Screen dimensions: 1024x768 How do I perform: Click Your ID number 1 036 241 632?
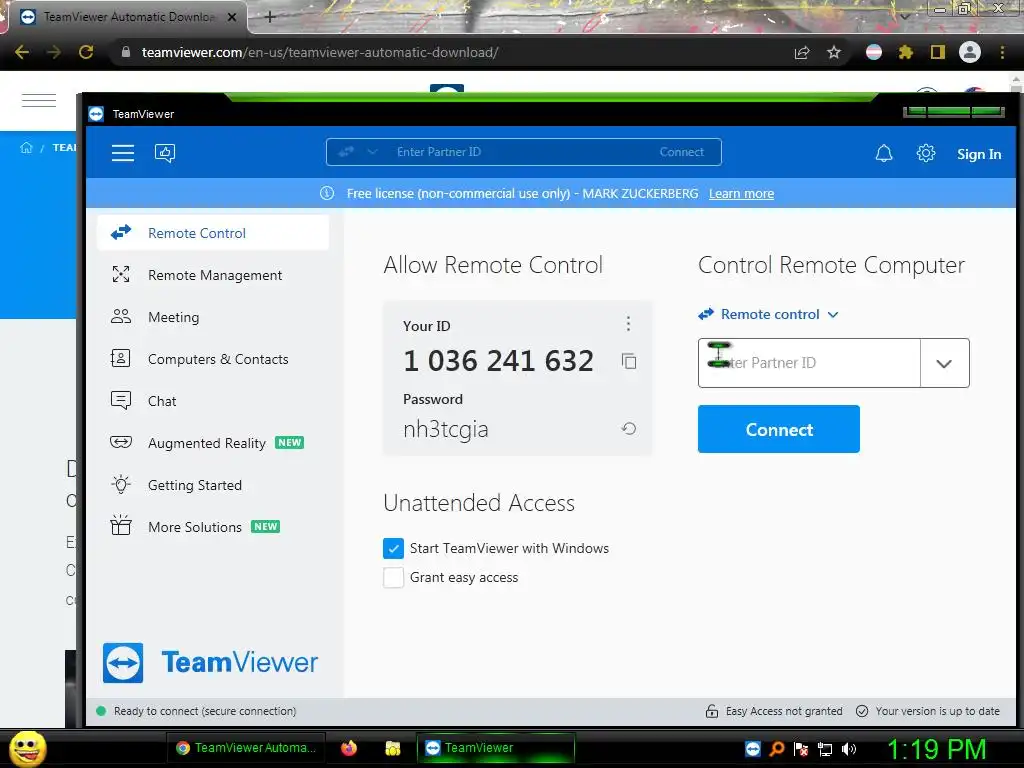pos(498,360)
